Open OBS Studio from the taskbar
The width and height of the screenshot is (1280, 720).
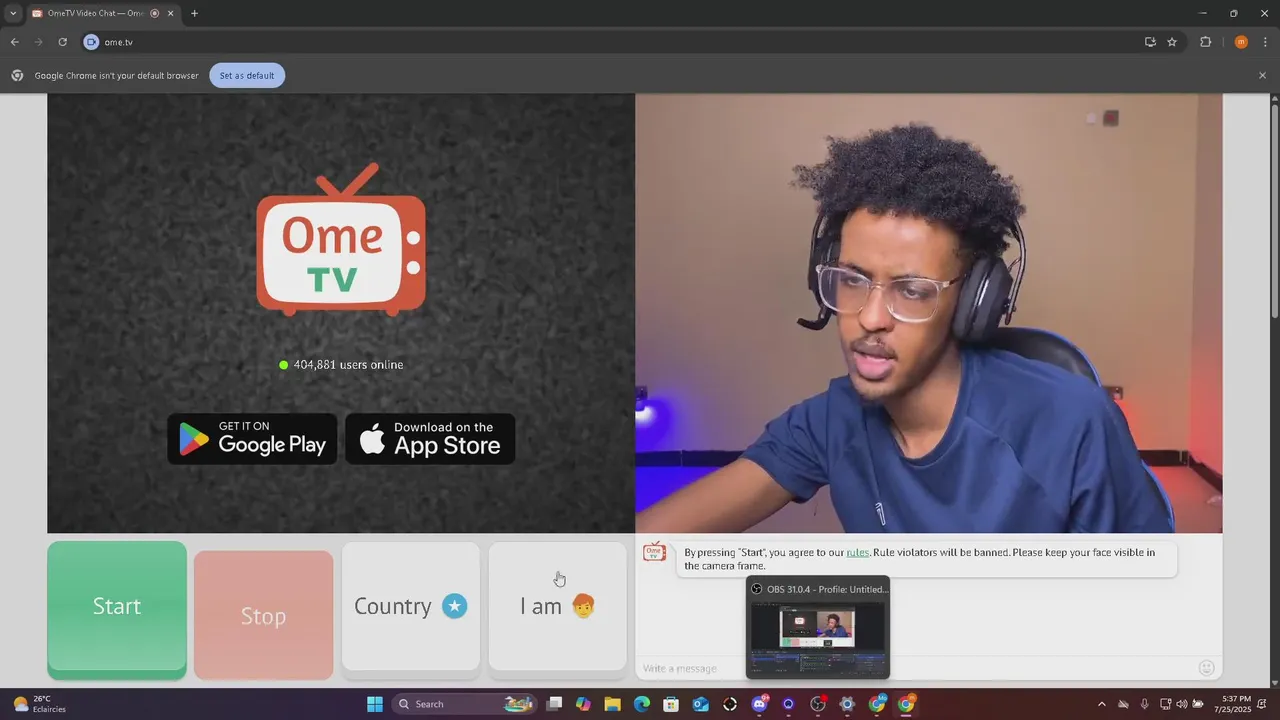point(818,704)
